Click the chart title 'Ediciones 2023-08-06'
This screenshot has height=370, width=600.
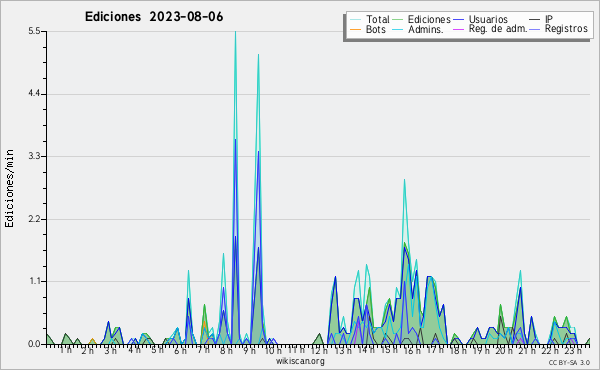pos(154,17)
